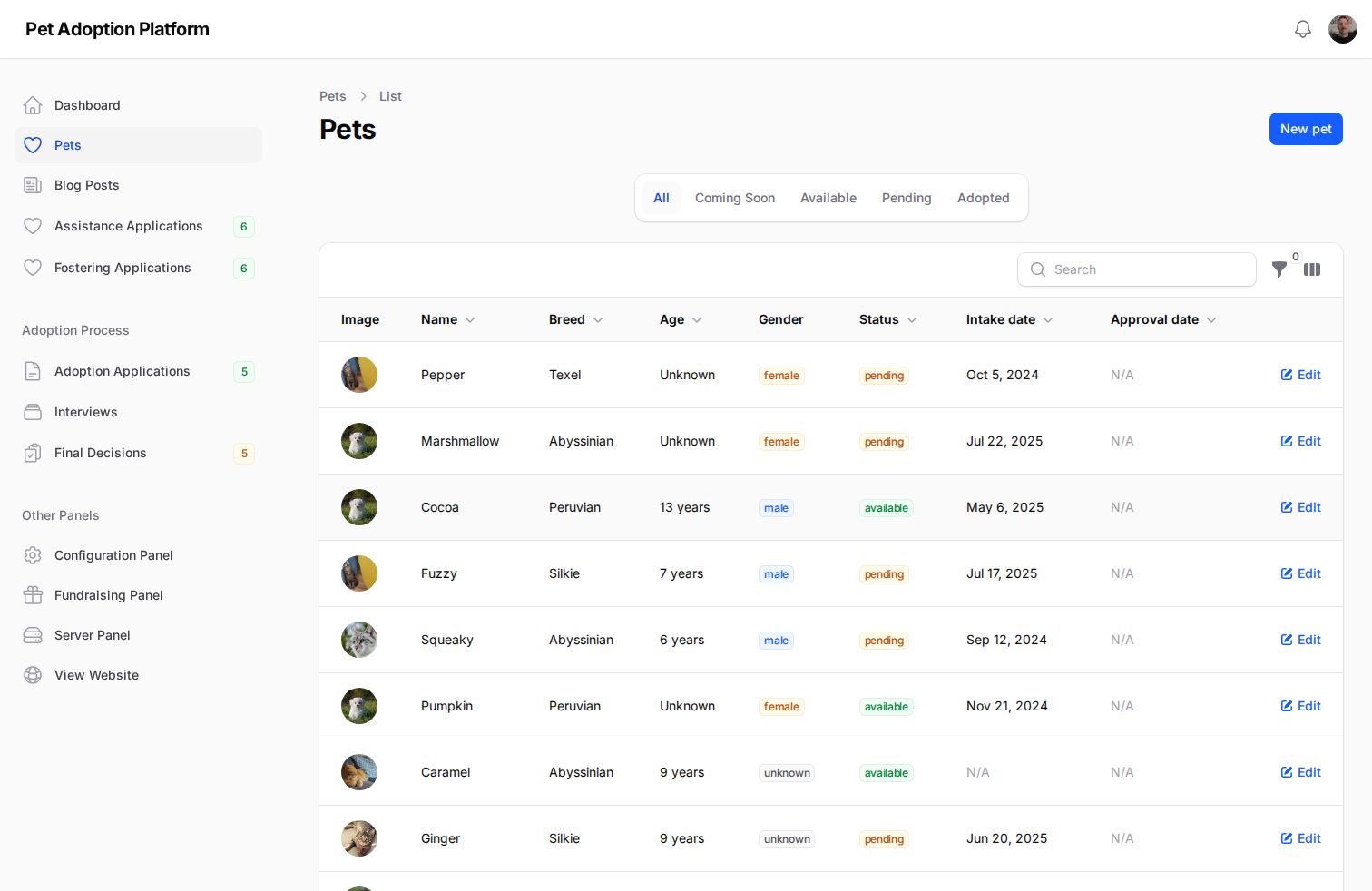This screenshot has height=891, width=1372.
Task: Sort table by Status column
Action: [888, 319]
